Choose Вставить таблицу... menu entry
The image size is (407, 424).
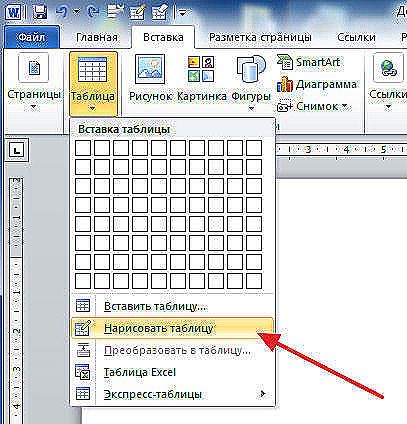click(172, 306)
